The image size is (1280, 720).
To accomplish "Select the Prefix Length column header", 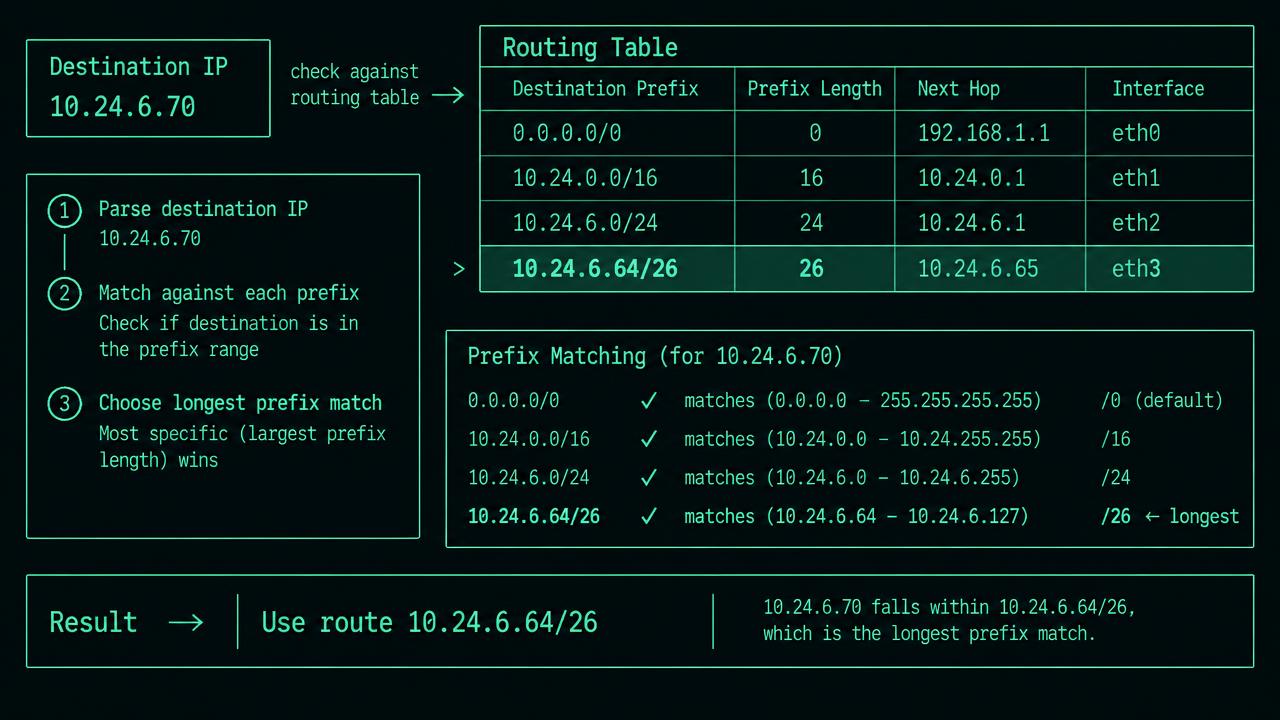I will 814,88.
